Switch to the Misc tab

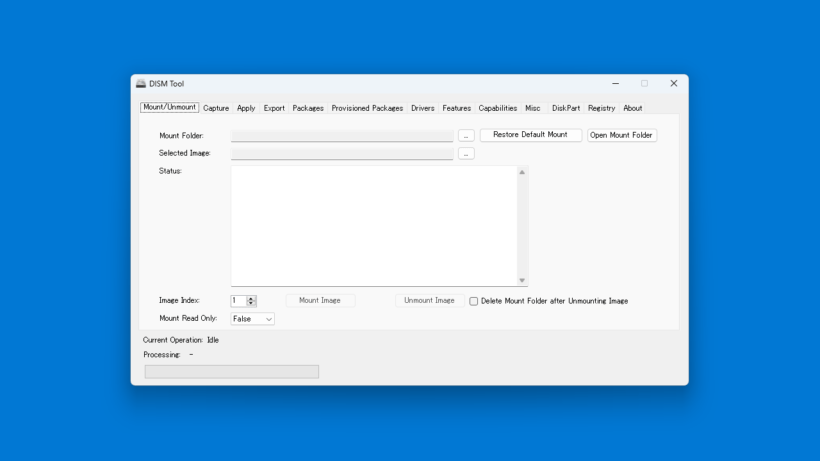click(533, 108)
